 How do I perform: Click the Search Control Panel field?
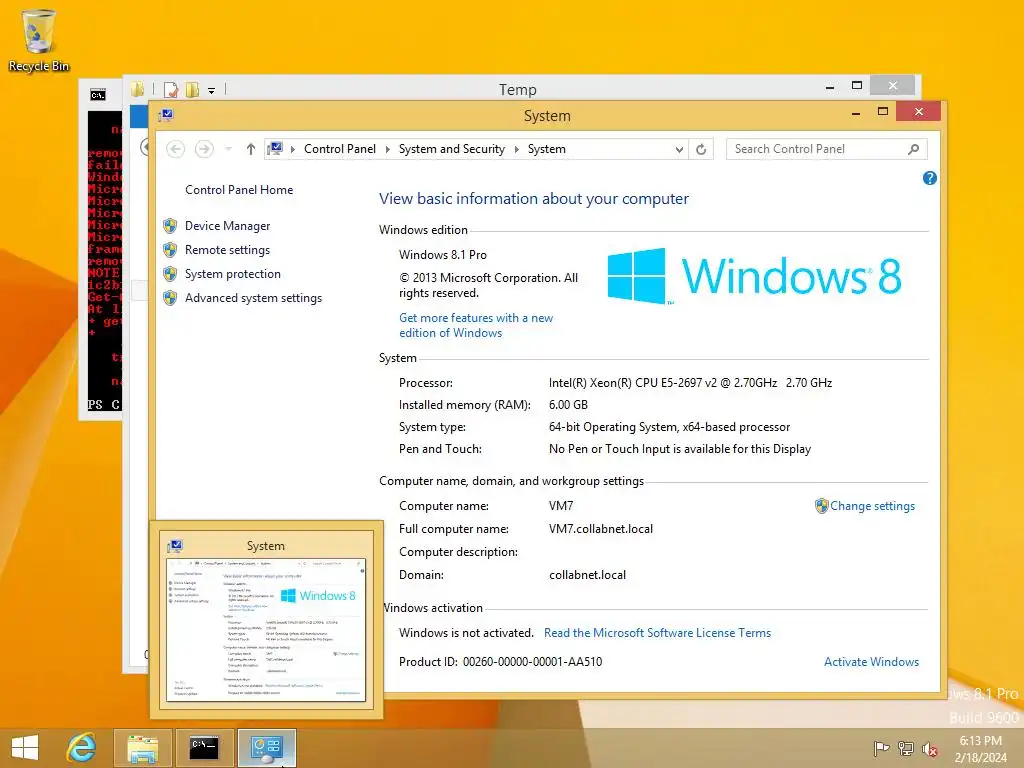click(x=826, y=149)
